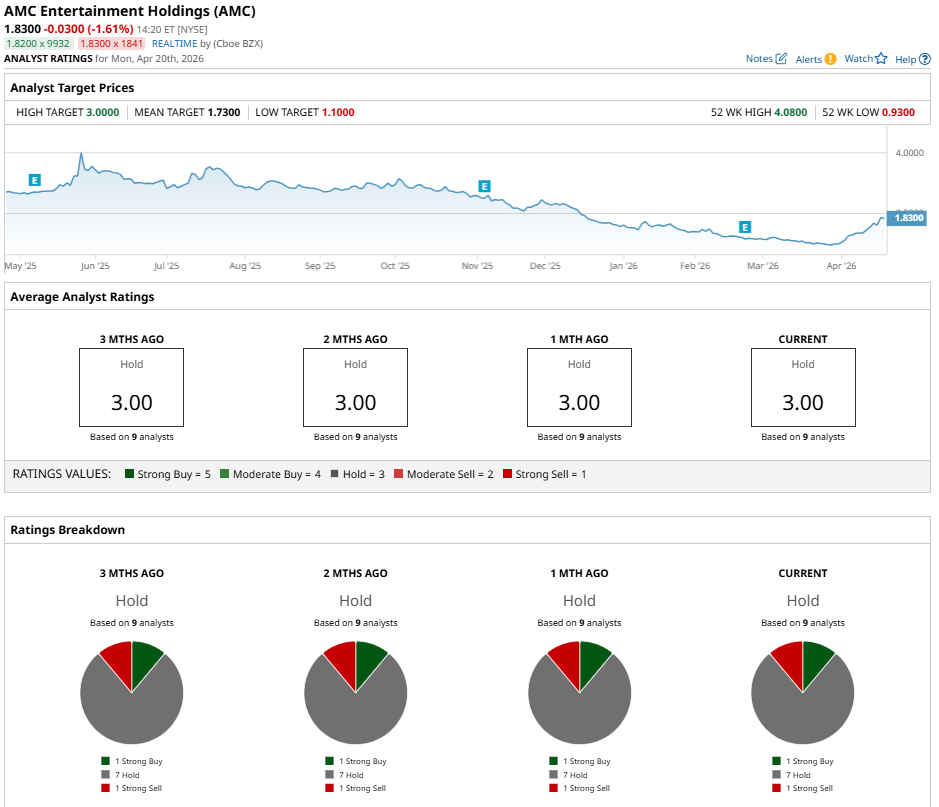Click the 1 MTH AGO average rating box

[x=579, y=387]
